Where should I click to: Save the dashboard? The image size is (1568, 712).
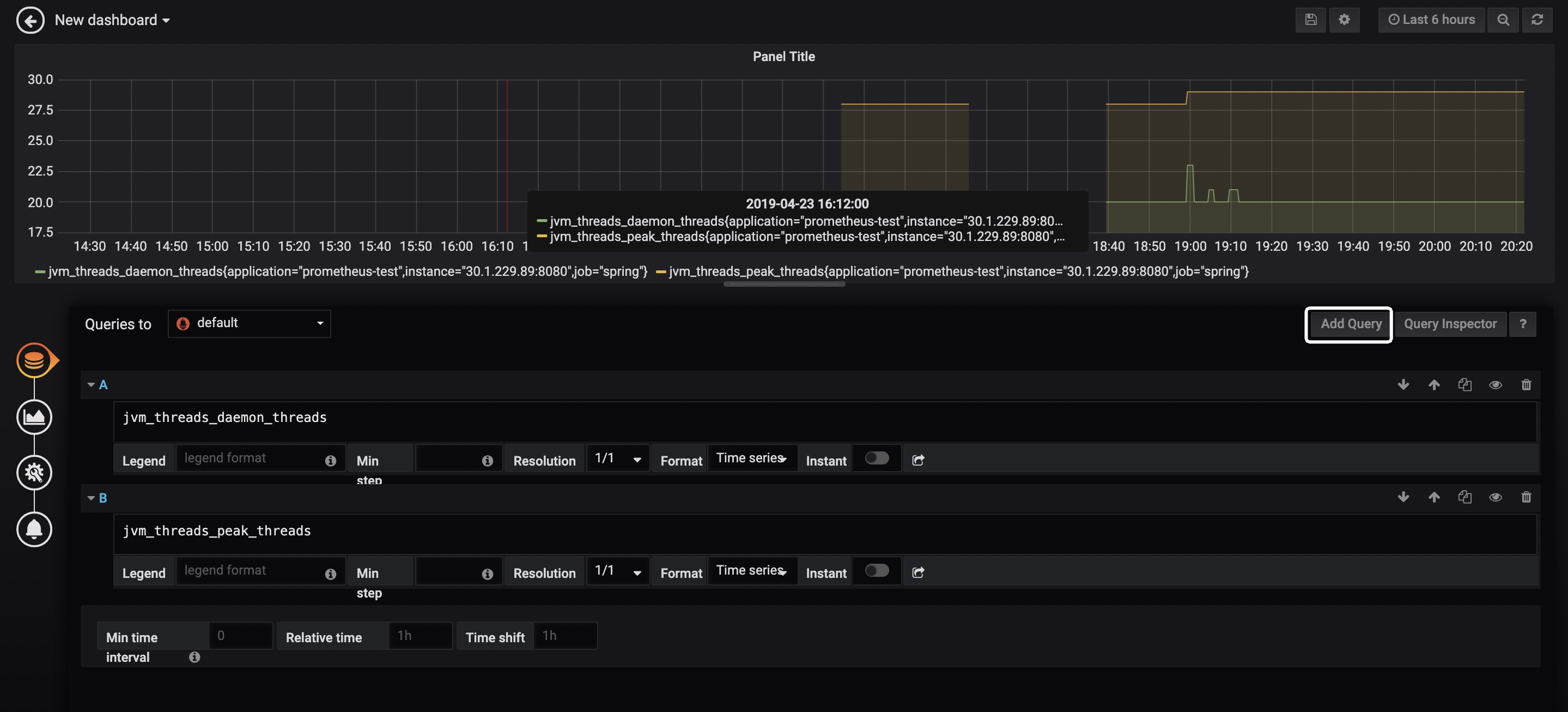pyautogui.click(x=1310, y=20)
